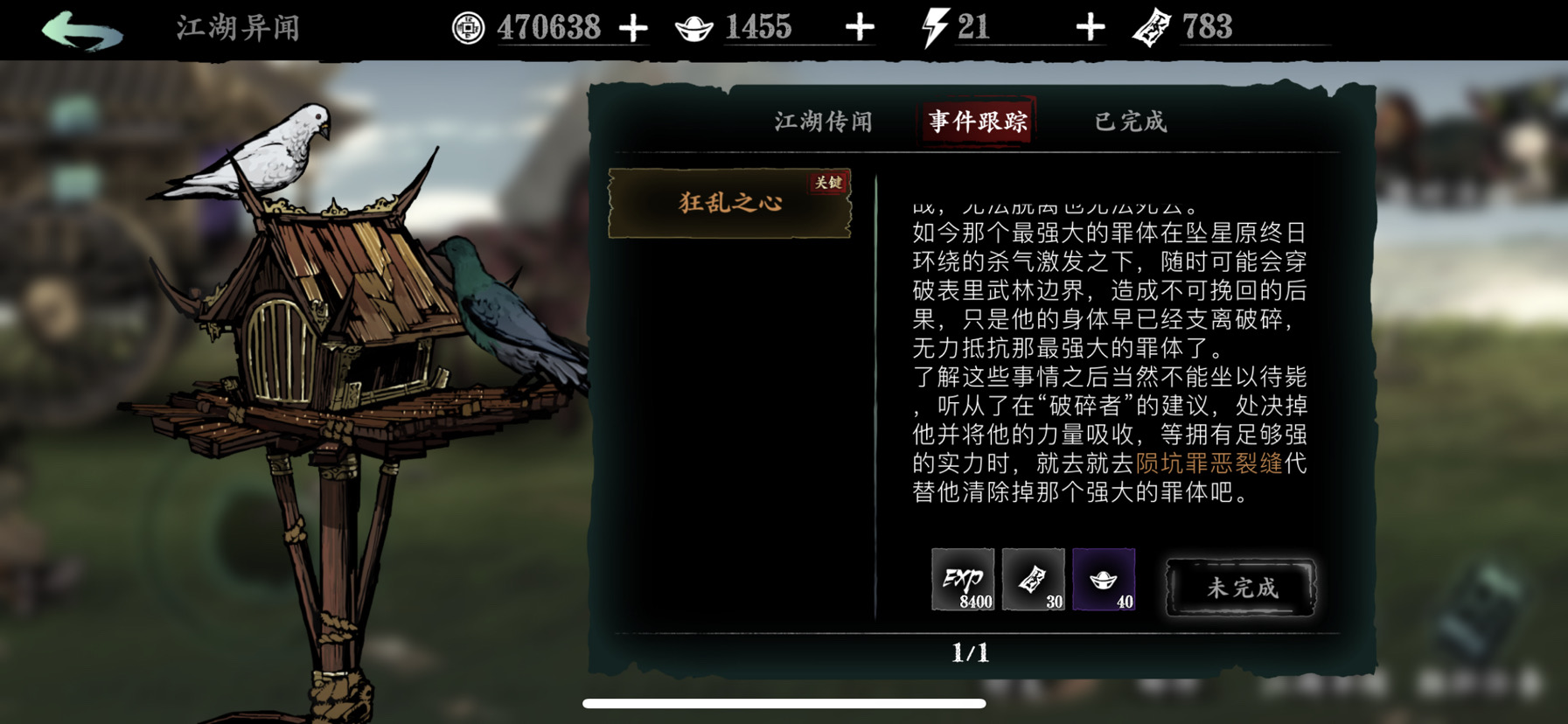1568x724 pixels.
Task: Tap the 江湖异闻 title label
Action: click(x=238, y=28)
